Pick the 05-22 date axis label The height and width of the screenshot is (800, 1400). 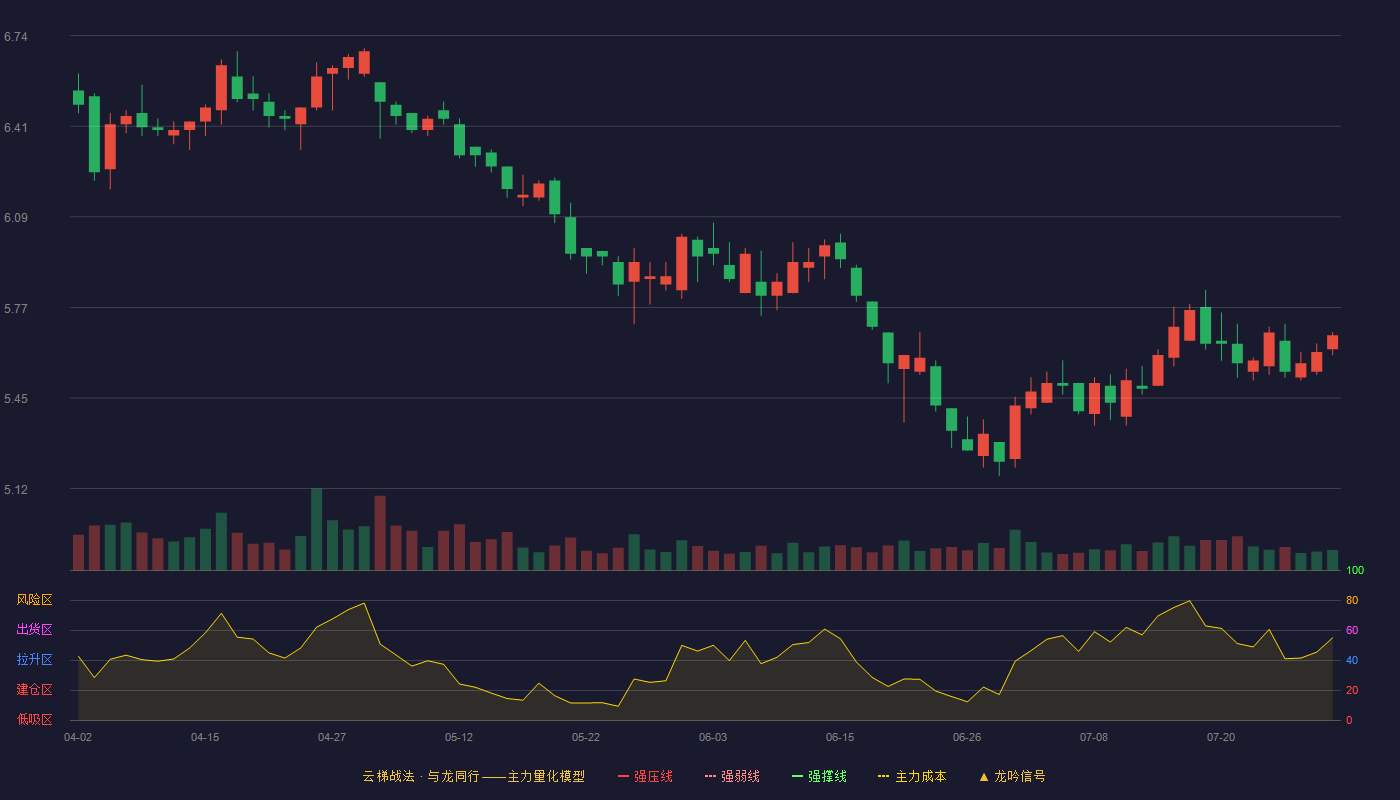586,737
